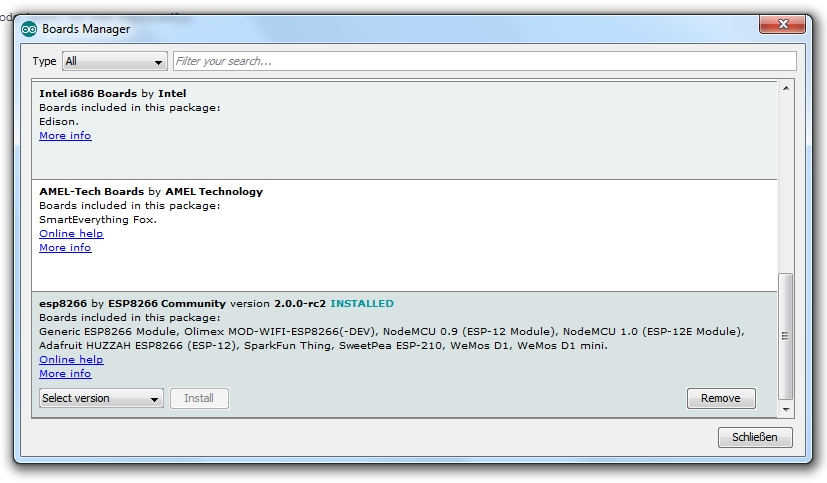Image resolution: width=827 pixels, height=483 pixels.
Task: Open Online help link for AMEL-Tech Boards
Action: point(71,234)
